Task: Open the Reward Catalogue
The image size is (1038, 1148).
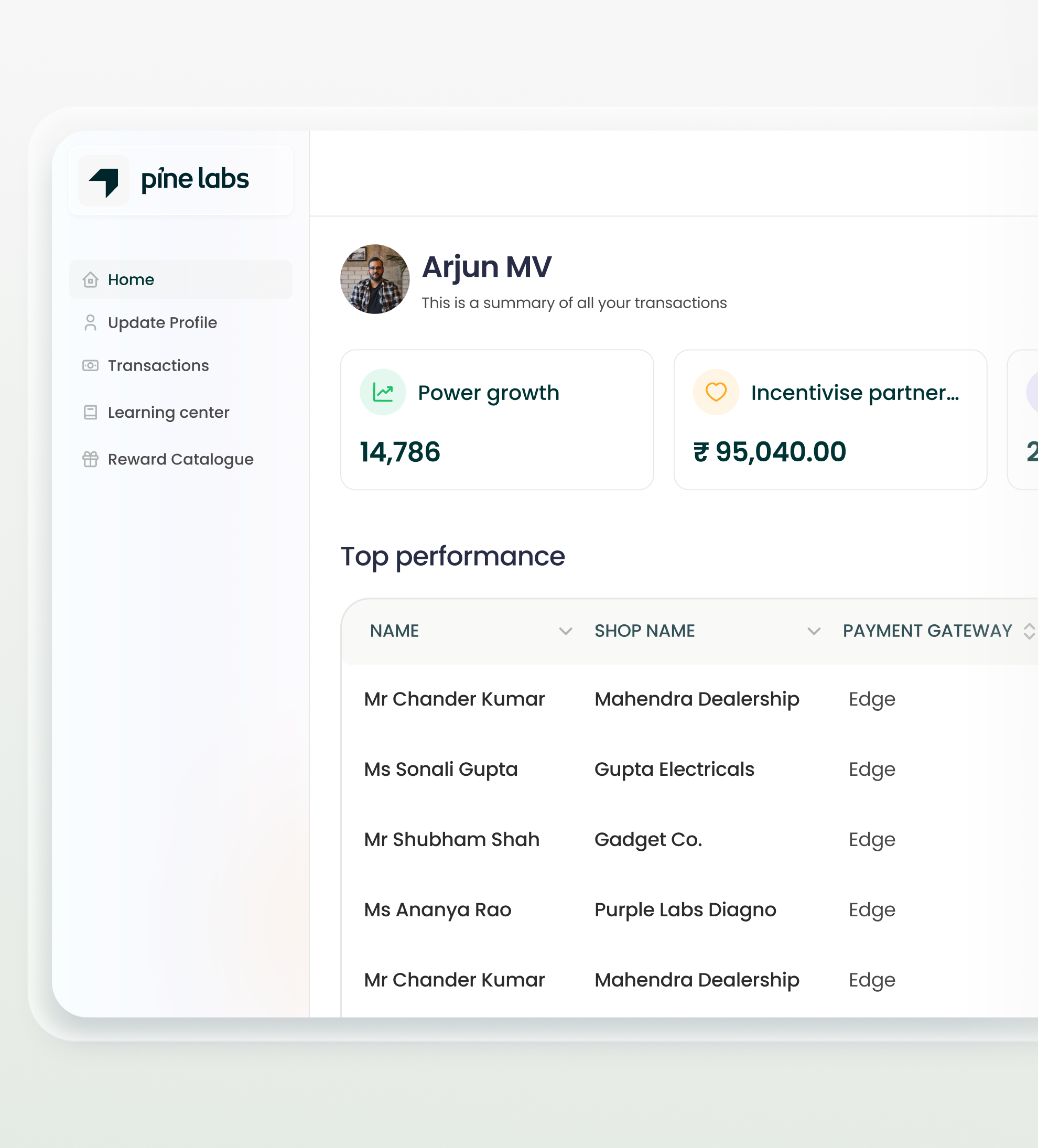Action: coord(180,459)
